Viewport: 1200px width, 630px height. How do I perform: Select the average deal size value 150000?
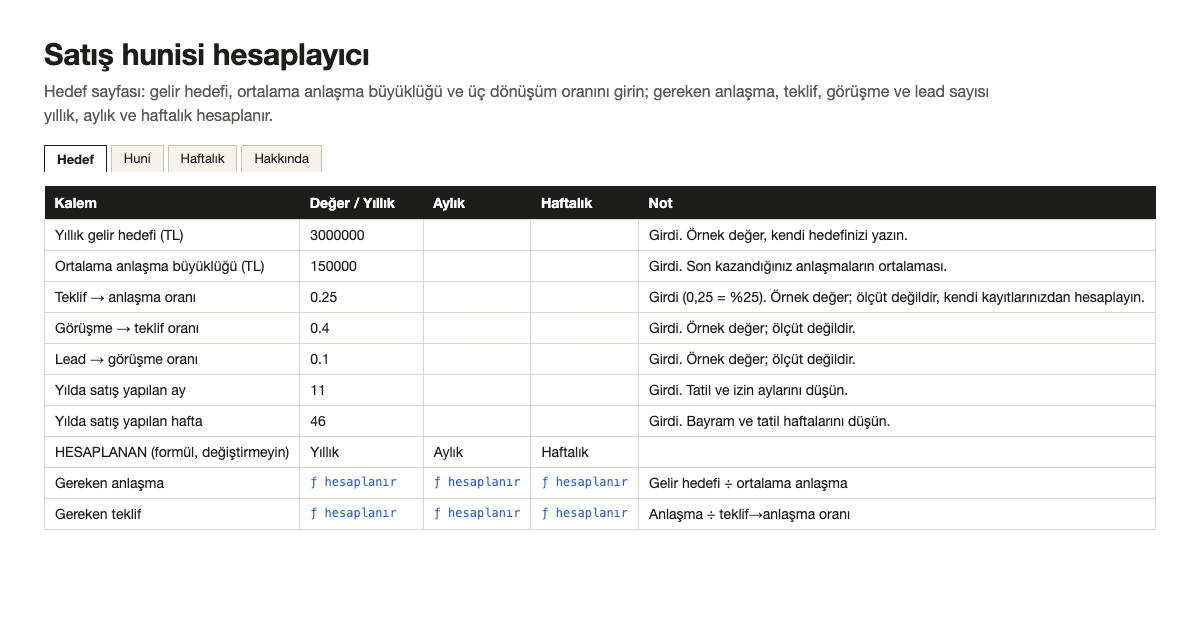pos(361,266)
